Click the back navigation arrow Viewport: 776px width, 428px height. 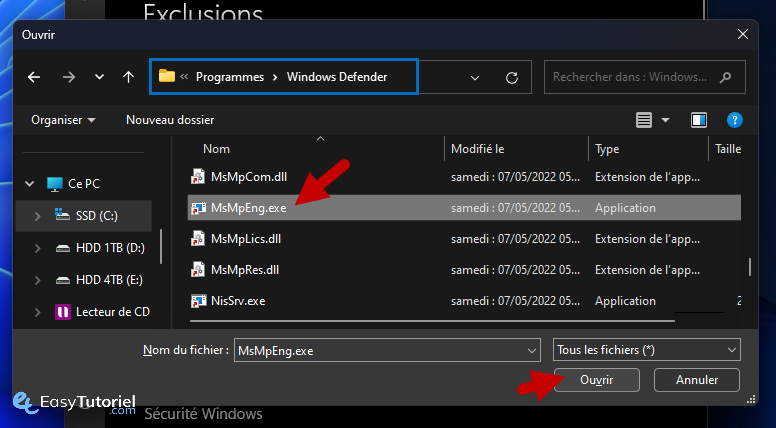[x=34, y=77]
